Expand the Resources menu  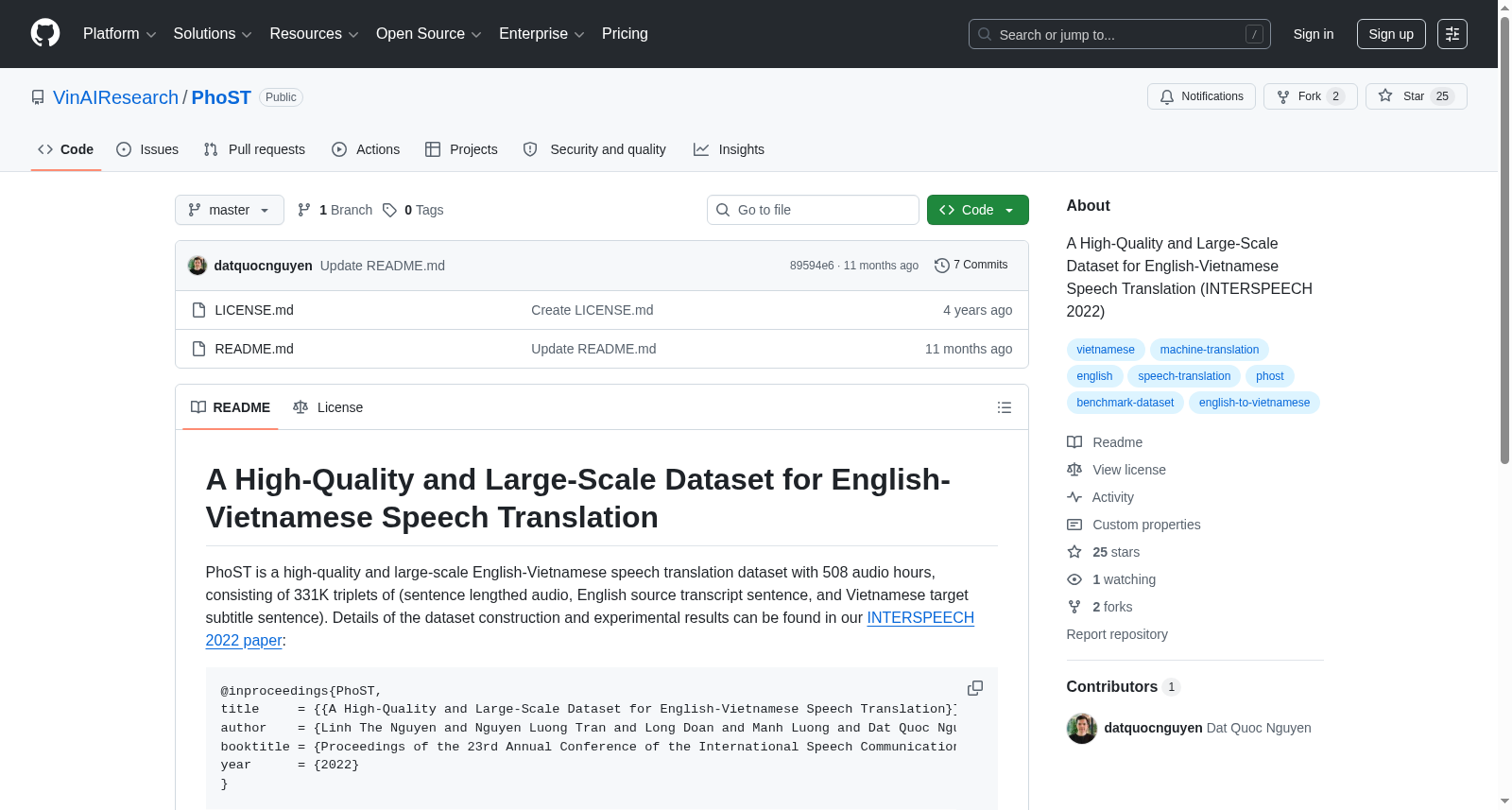coord(314,34)
